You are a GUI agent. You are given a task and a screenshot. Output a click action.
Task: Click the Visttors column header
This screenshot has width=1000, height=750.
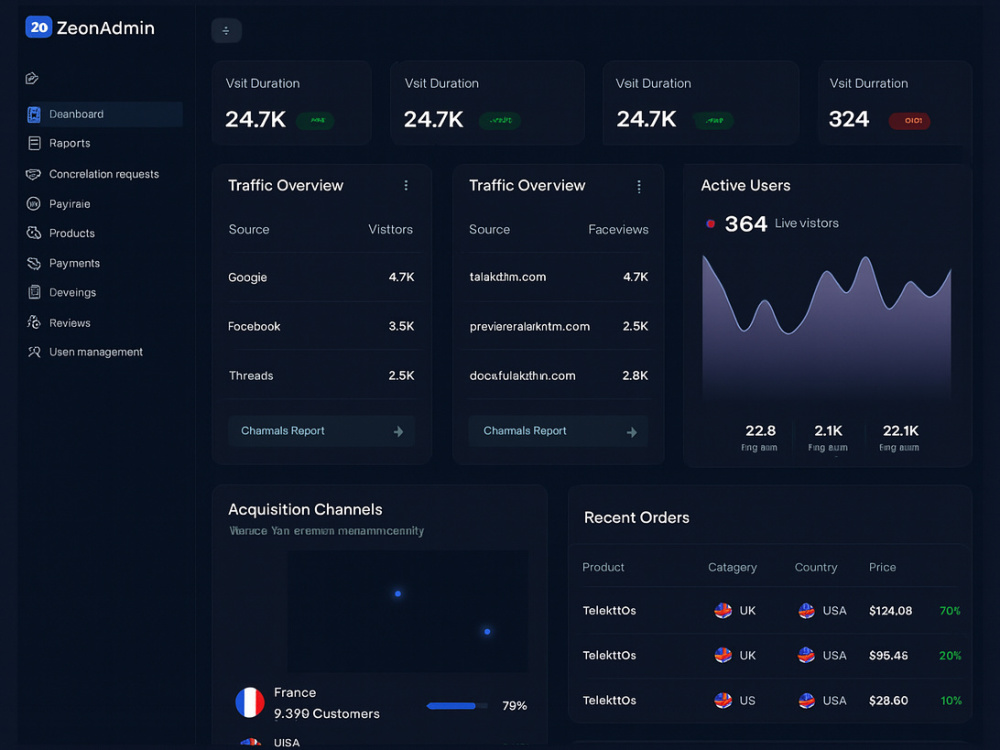[390, 230]
